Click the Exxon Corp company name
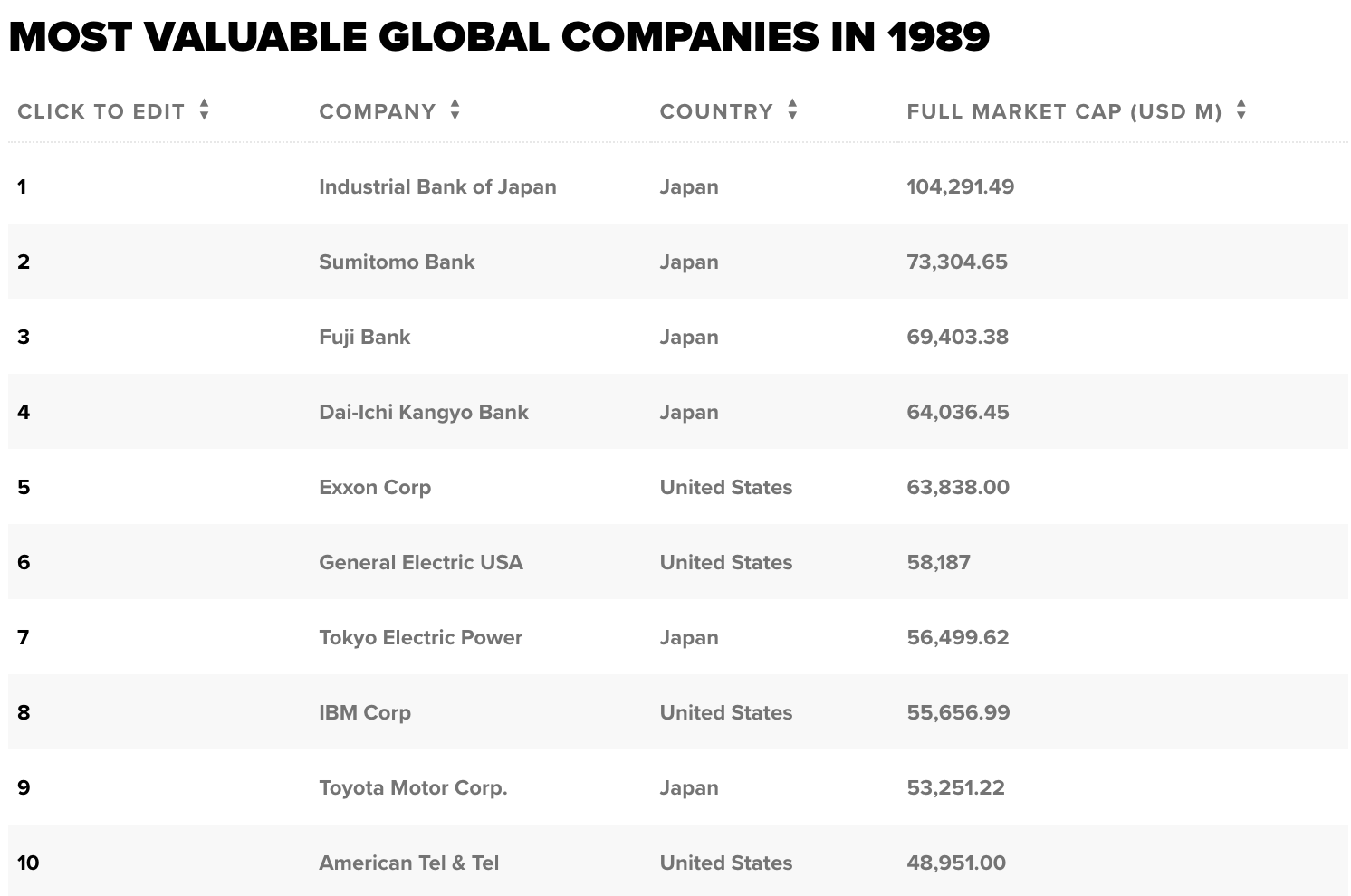1351x896 pixels. pos(375,487)
